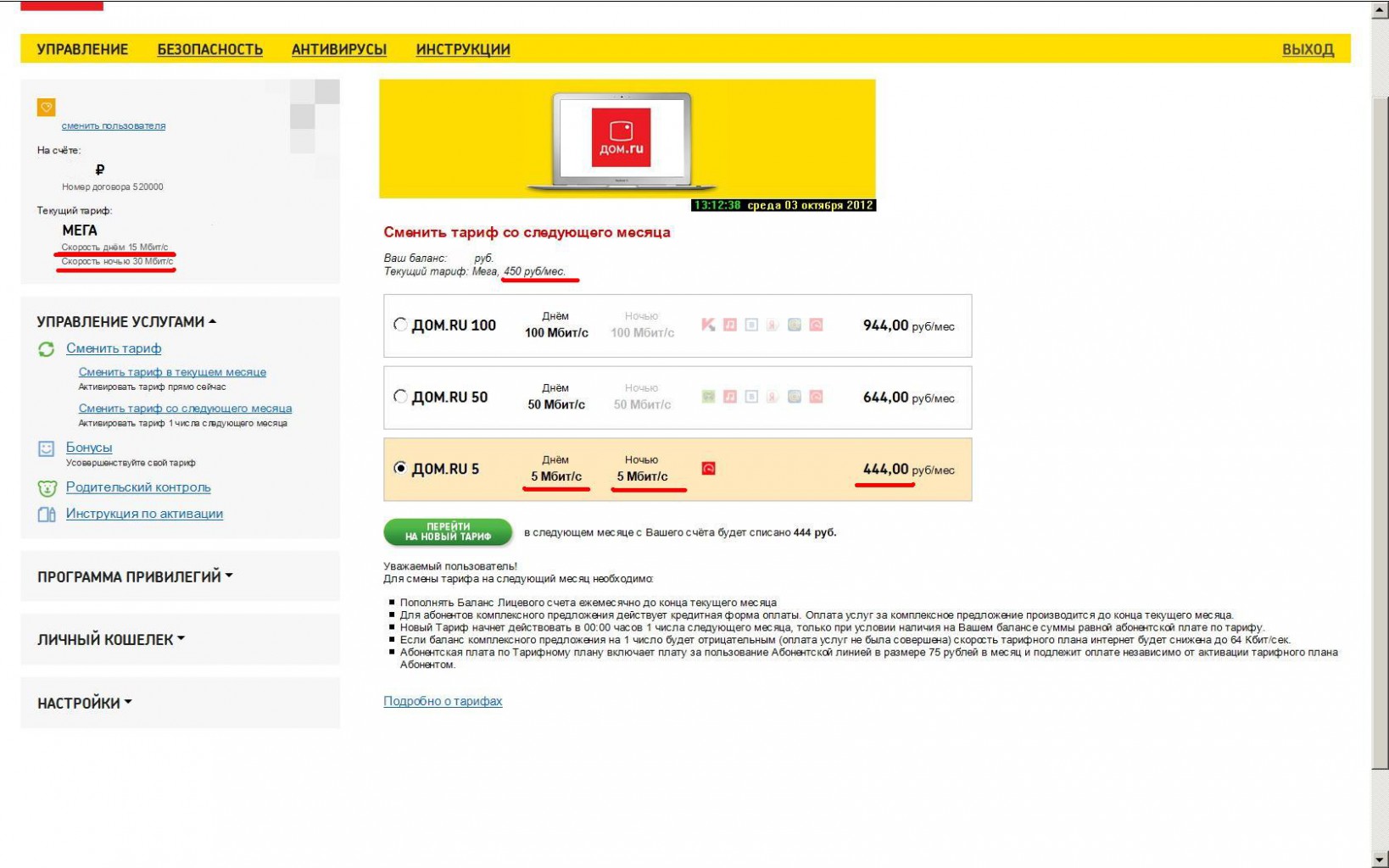The height and width of the screenshot is (868, 1389).
Task: Open Сменить тариф в текущем месяце link
Action: (x=172, y=372)
